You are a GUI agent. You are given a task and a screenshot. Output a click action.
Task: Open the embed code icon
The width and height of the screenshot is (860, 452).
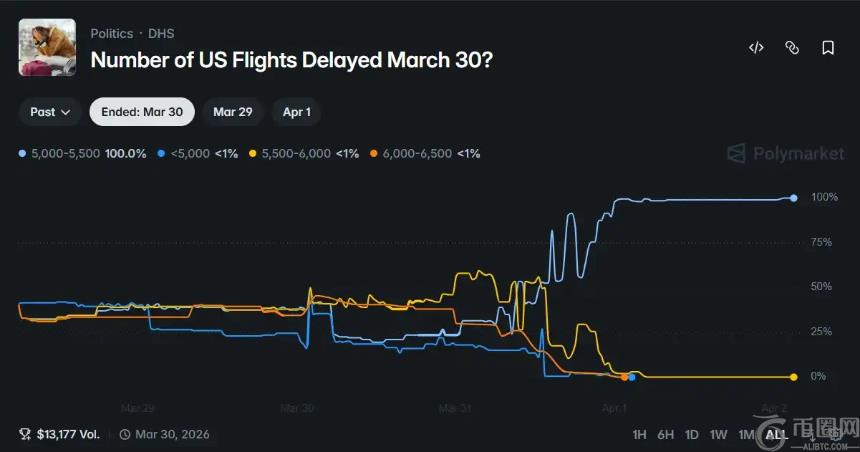(756, 48)
